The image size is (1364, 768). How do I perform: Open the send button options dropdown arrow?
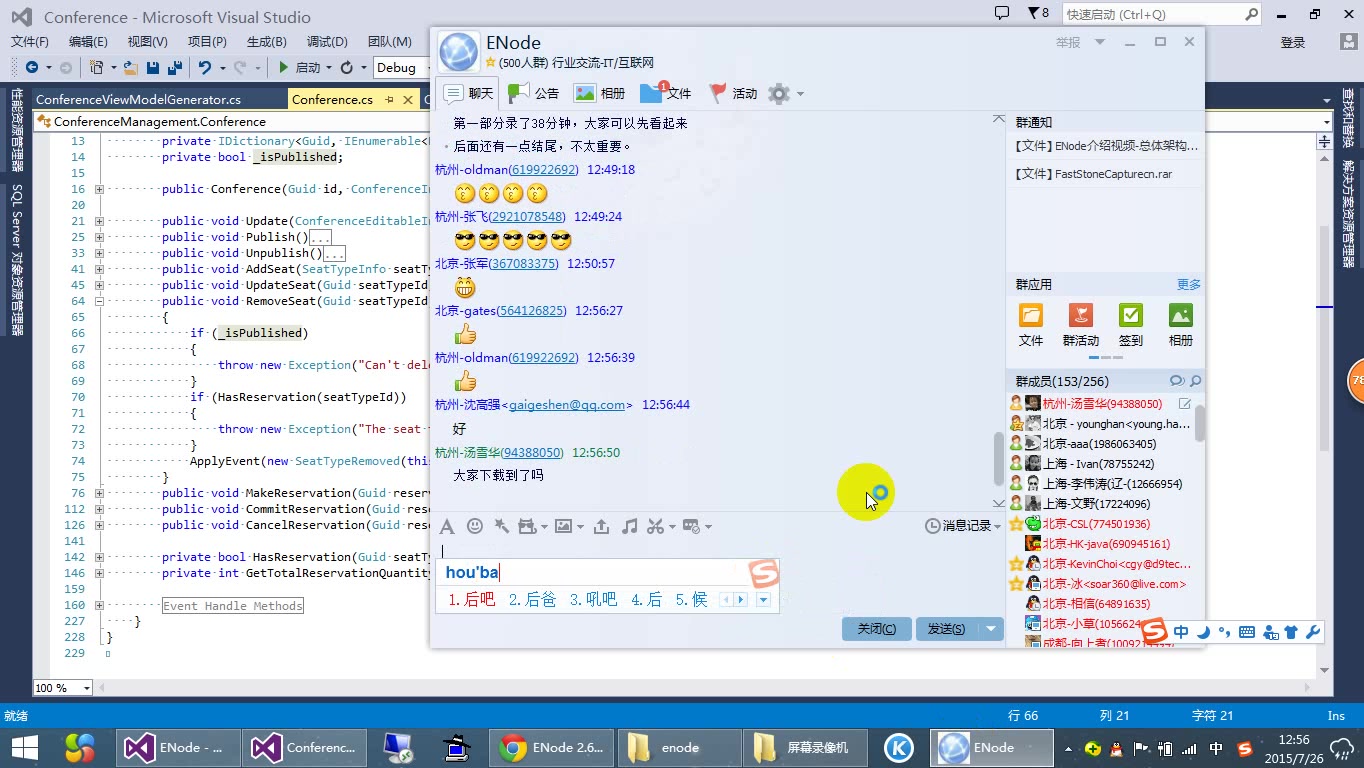pos(990,628)
